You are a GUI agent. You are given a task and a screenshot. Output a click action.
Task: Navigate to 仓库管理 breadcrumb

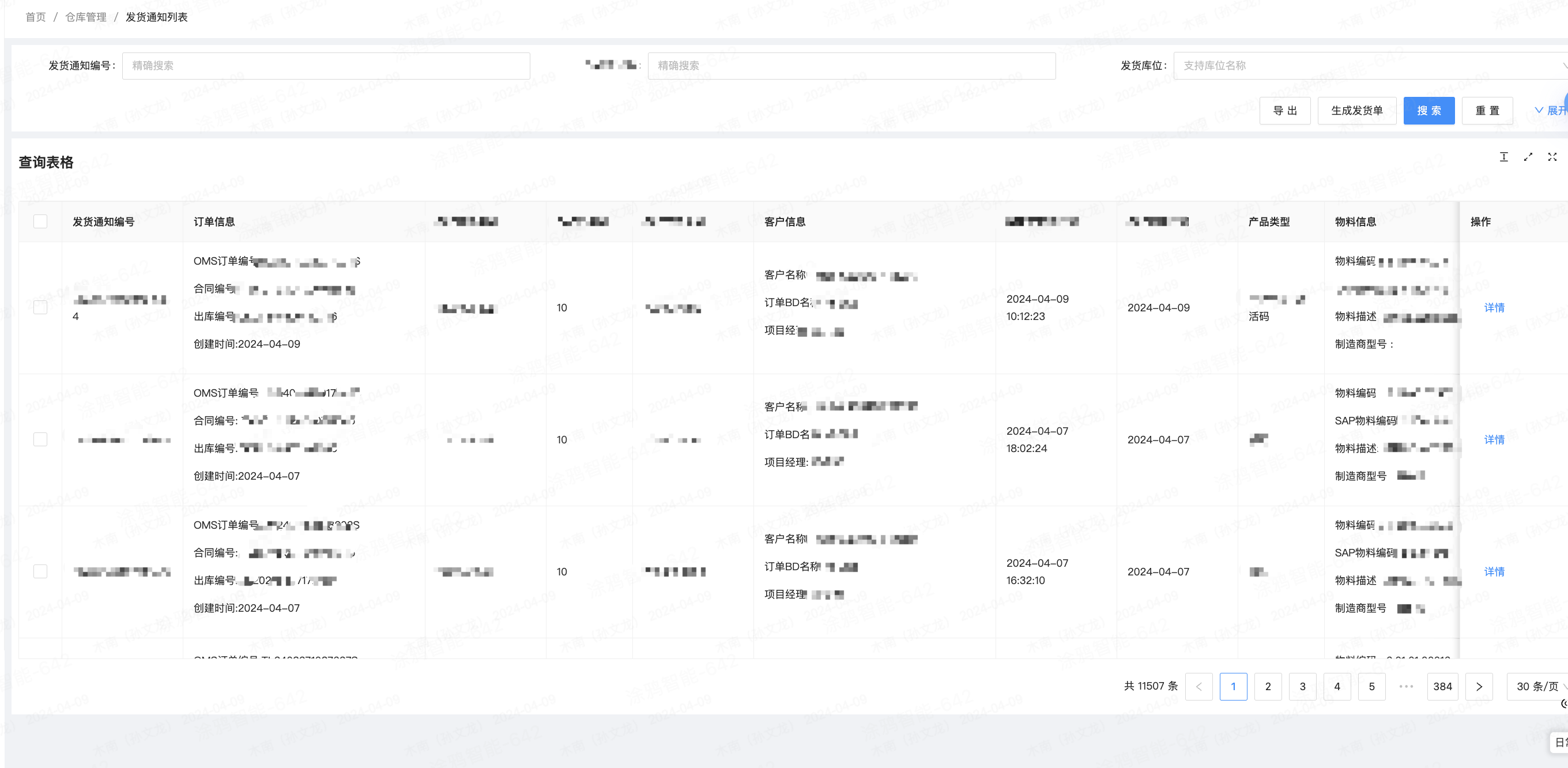pyautogui.click(x=86, y=17)
